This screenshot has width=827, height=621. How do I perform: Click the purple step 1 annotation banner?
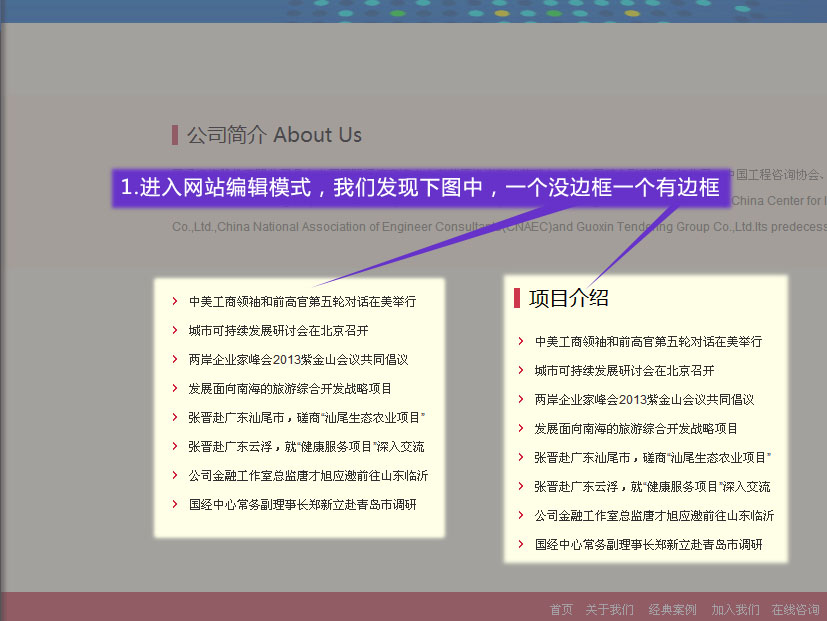[x=420, y=187]
